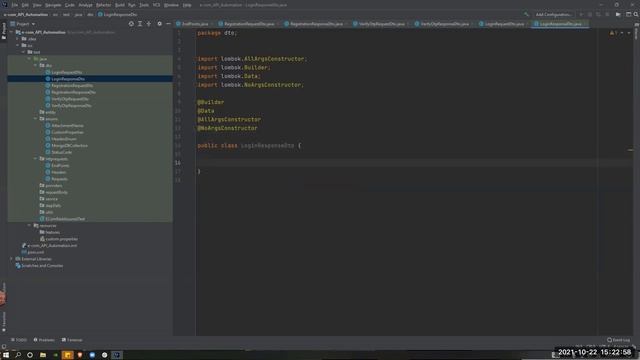
Task: Collapse the resources folder
Action: pyautogui.click(x=29, y=225)
